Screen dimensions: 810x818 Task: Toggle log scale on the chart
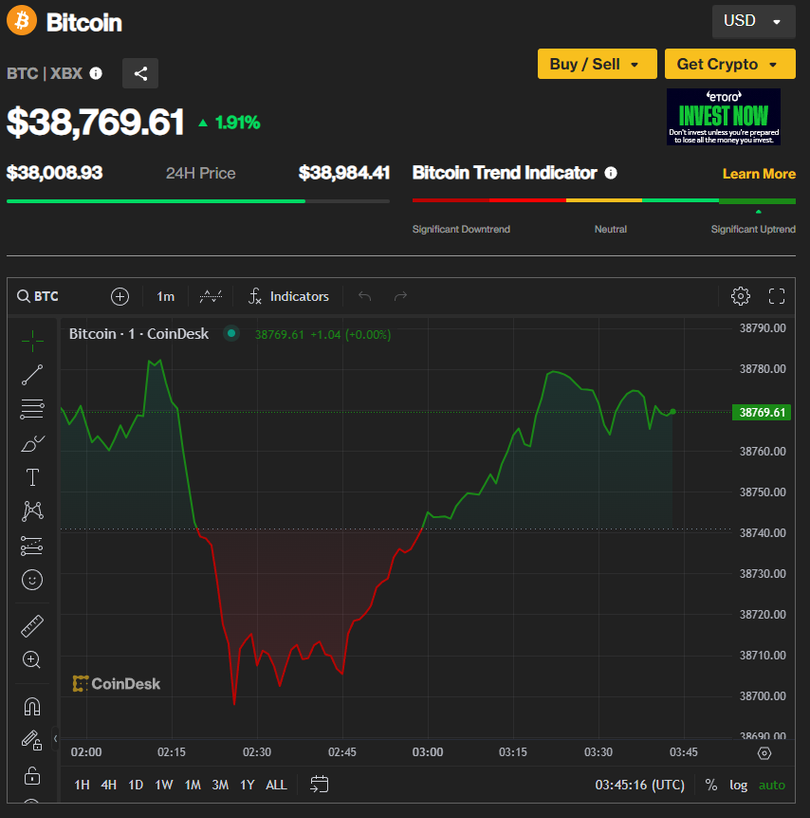[x=738, y=785]
